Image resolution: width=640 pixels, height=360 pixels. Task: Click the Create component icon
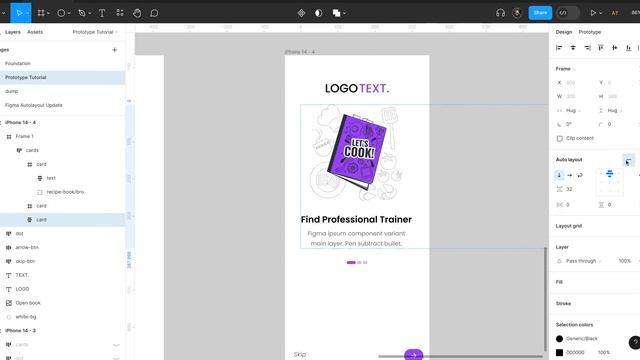[x=301, y=13]
